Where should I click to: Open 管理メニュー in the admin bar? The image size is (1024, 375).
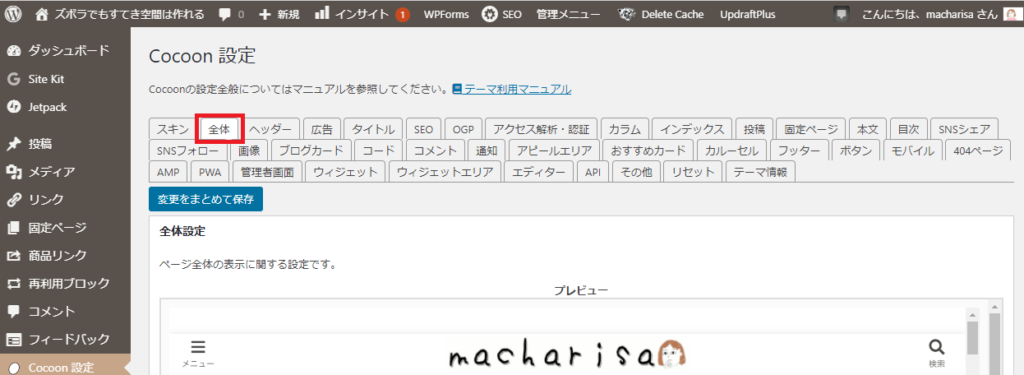tap(568, 14)
